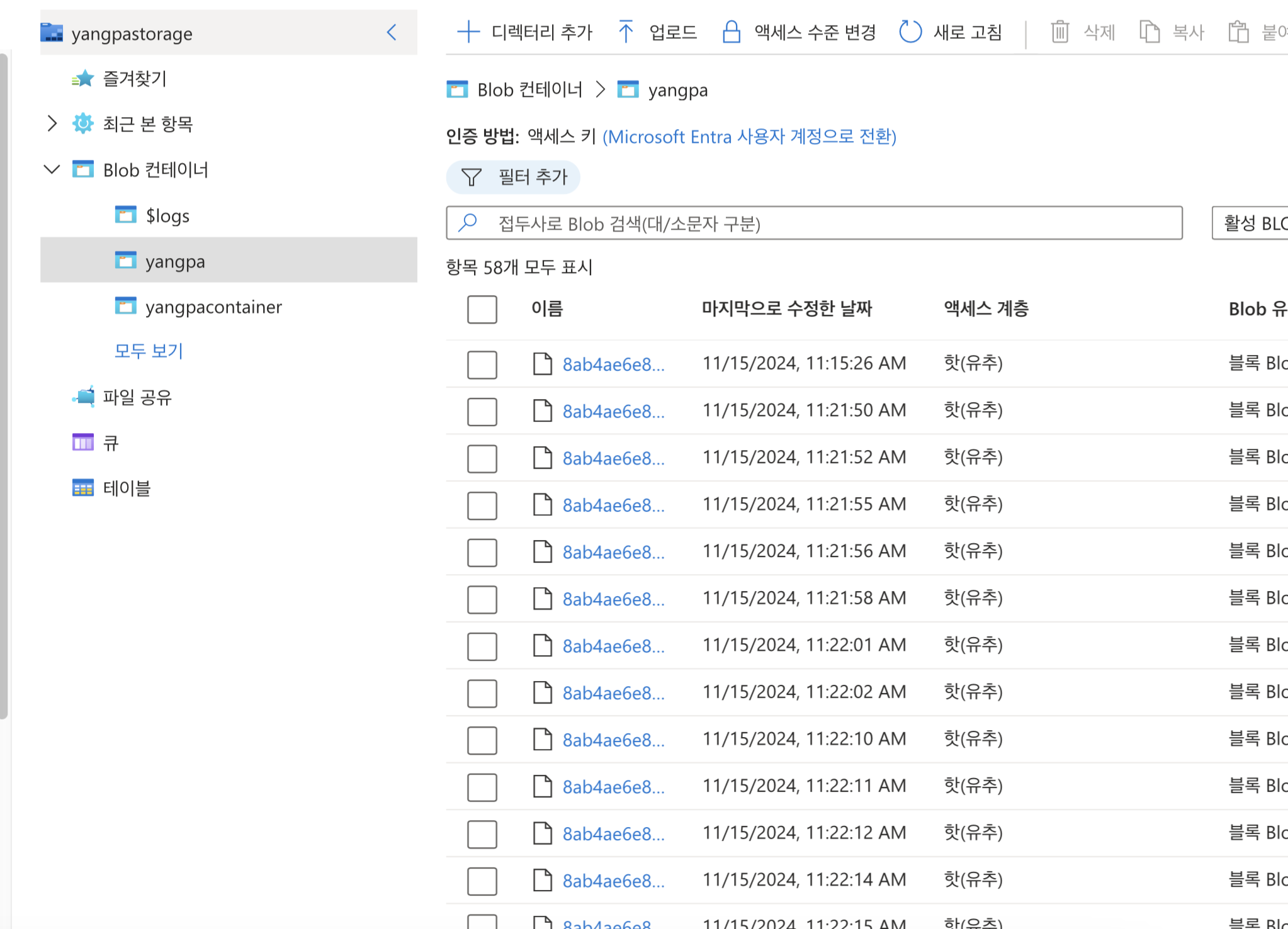
Task: Click the Delete trash can icon
Action: tap(1060, 31)
